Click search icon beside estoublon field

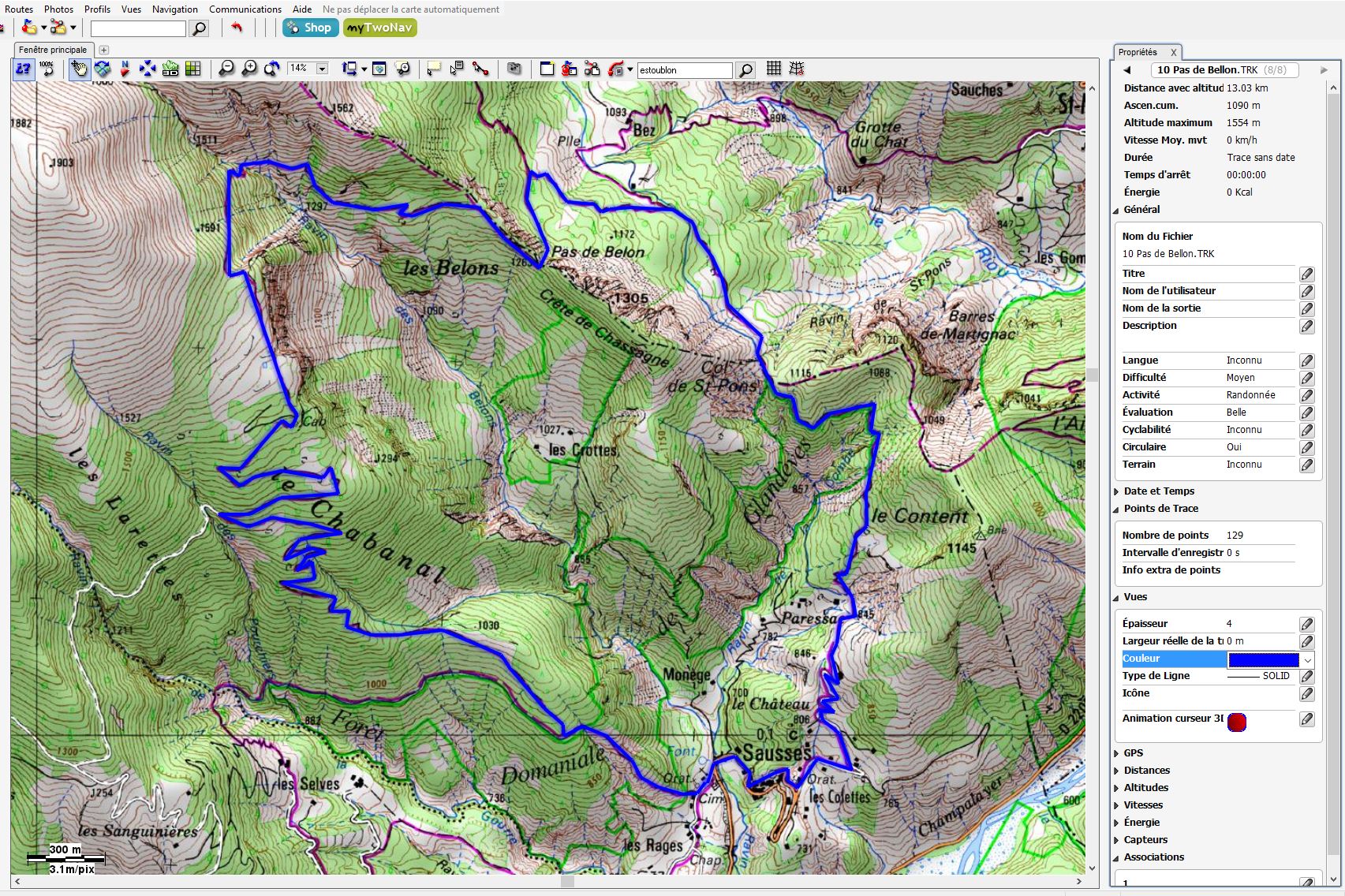(745, 70)
